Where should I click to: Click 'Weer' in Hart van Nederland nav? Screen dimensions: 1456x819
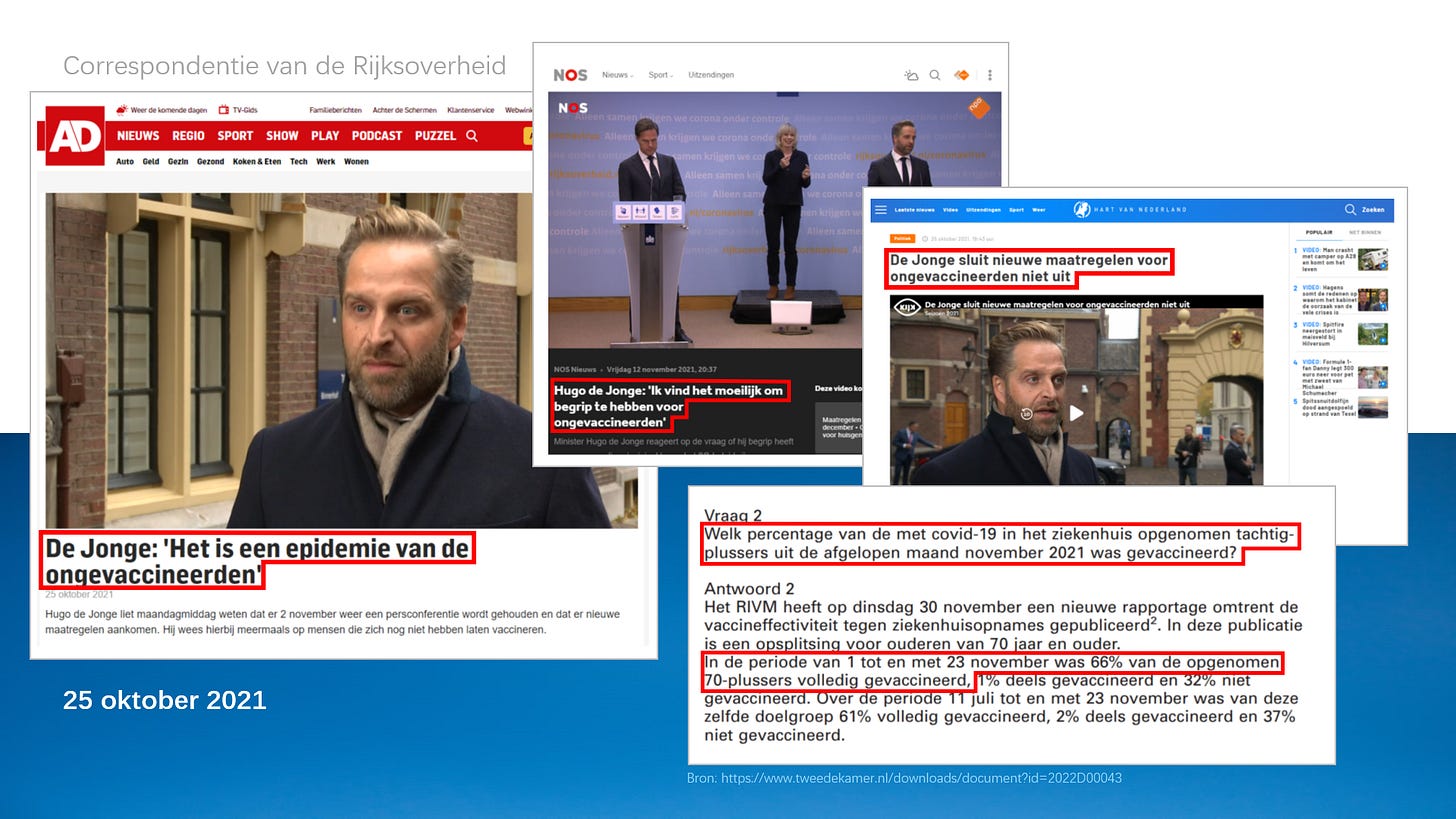point(1039,210)
